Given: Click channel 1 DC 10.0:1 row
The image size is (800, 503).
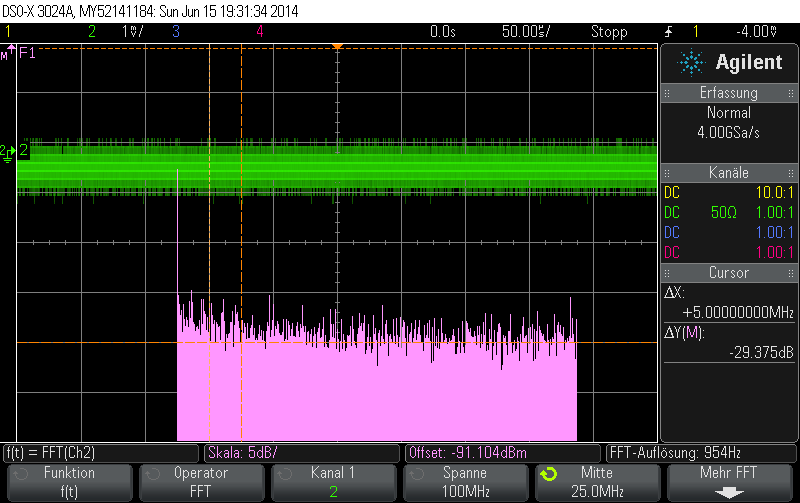Looking at the screenshot, I should [729, 192].
